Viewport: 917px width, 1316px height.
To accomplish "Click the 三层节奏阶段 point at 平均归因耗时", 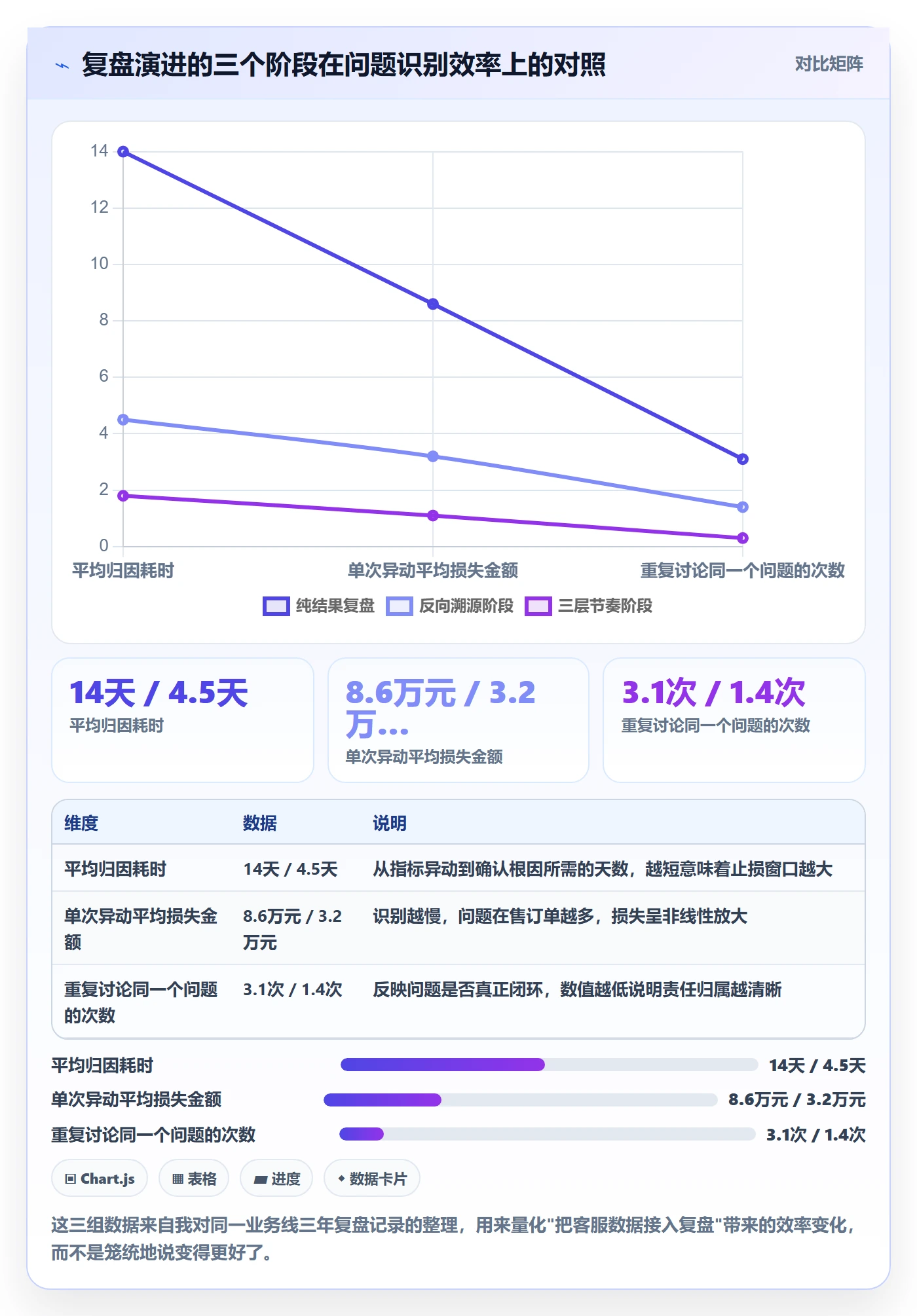I will pos(123,496).
